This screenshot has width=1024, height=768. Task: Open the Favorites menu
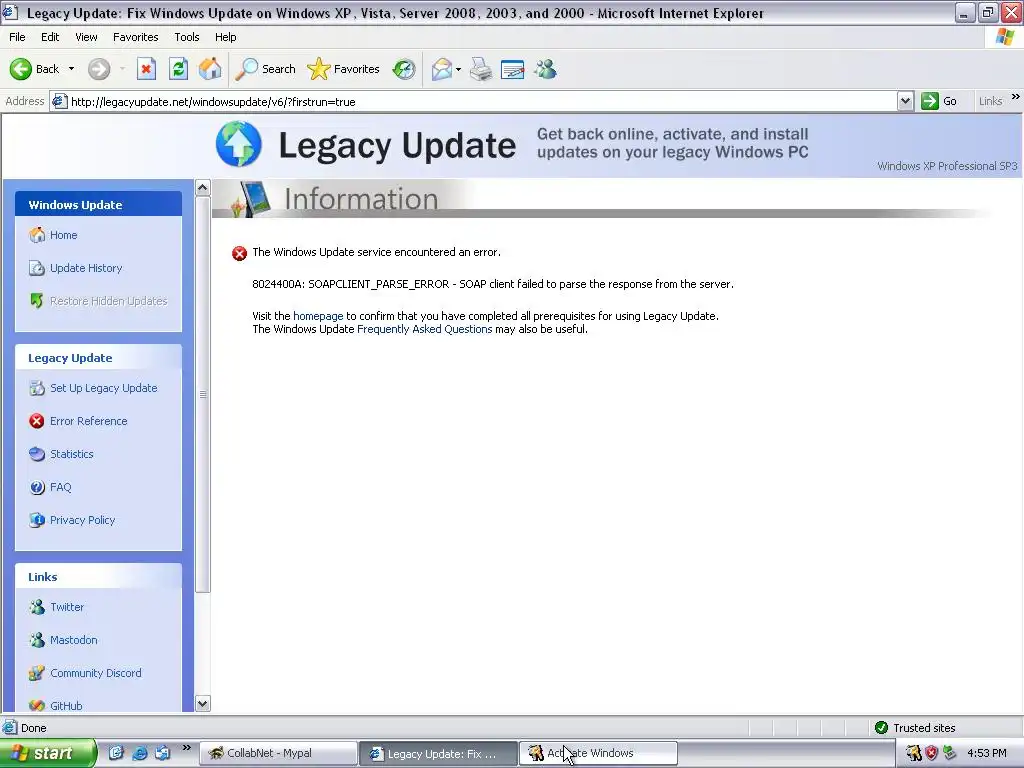click(135, 37)
